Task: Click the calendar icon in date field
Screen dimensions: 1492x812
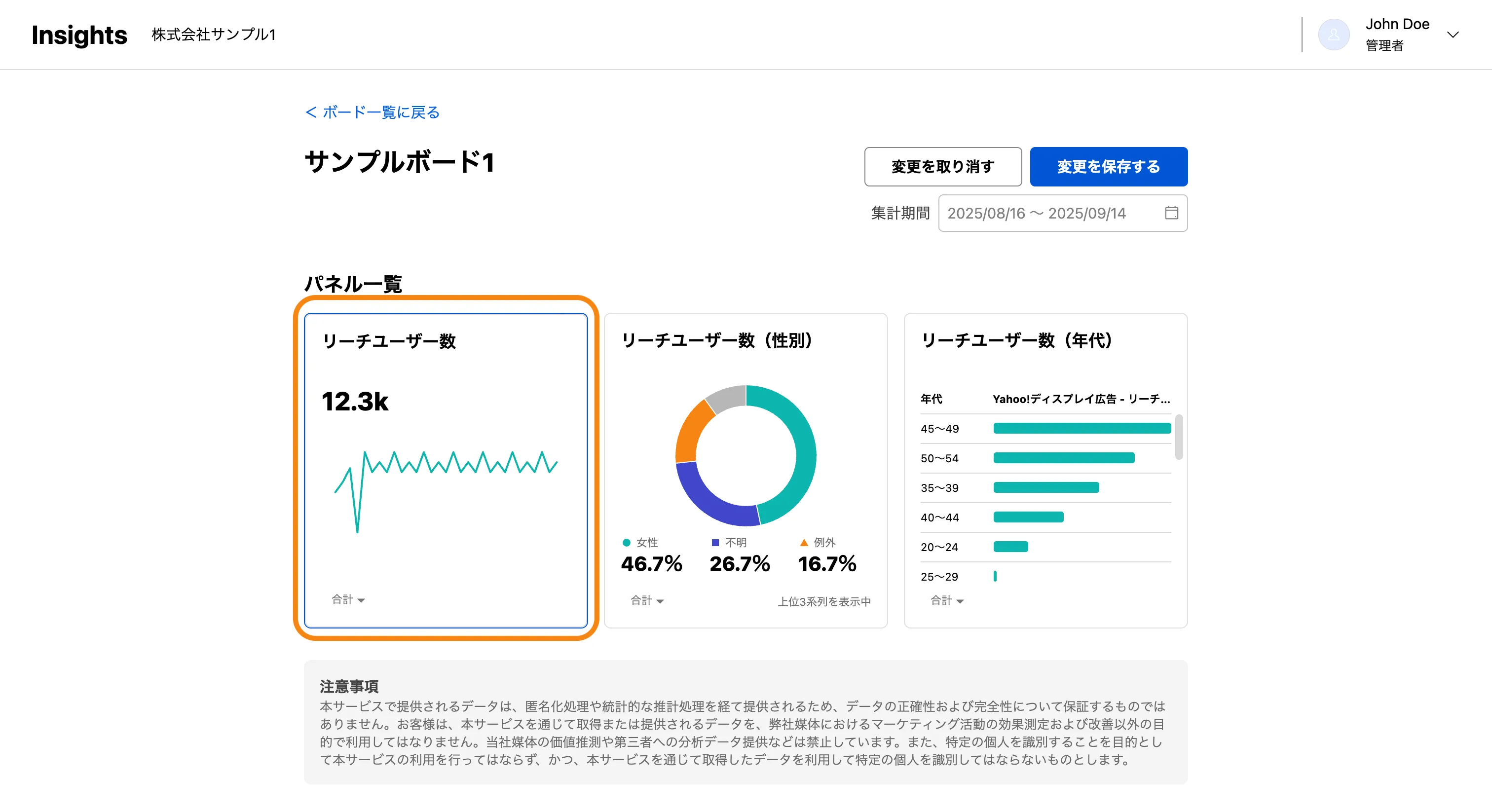Action: [1171, 213]
